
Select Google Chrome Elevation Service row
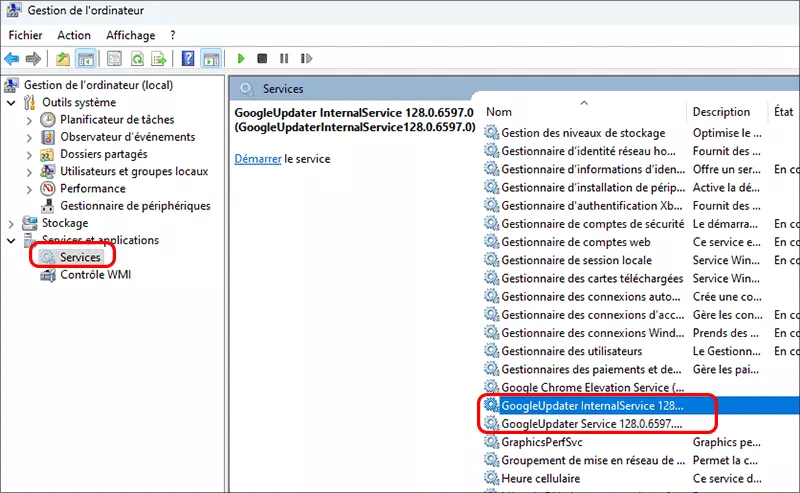tap(592, 388)
